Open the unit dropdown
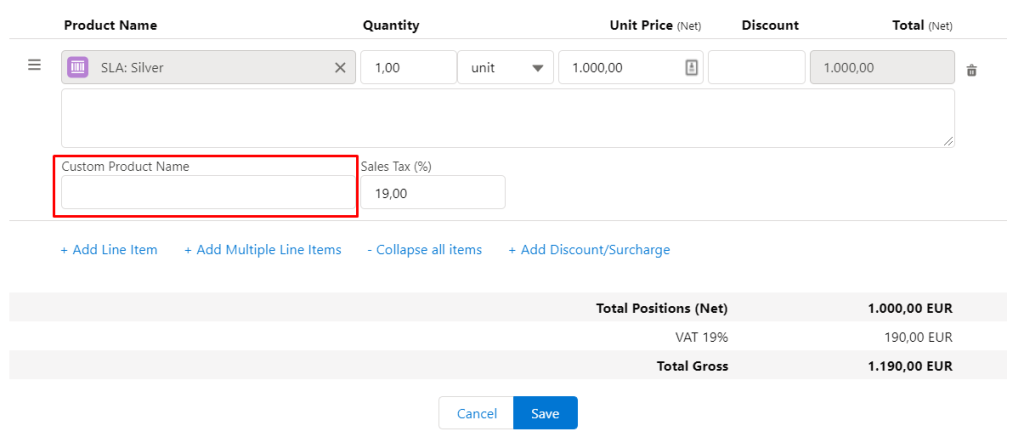The image size is (1024, 437). click(x=505, y=68)
